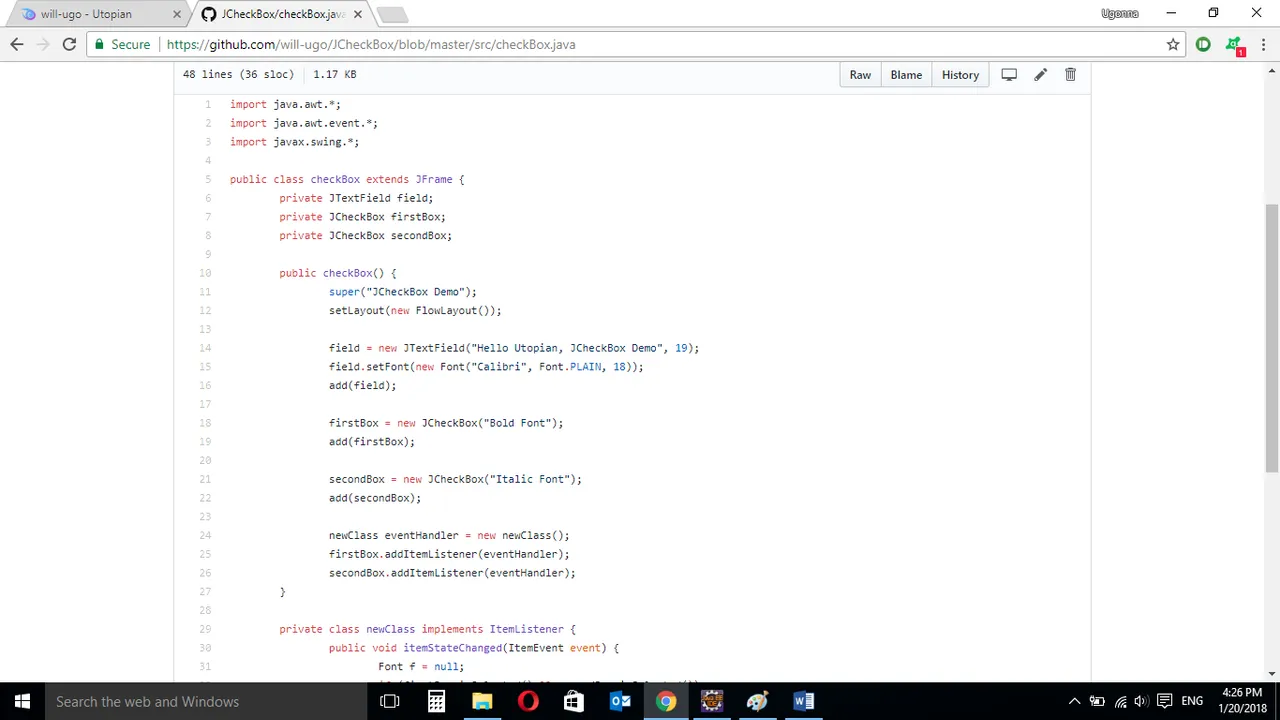This screenshot has height=720, width=1280.
Task: Check battery status in the system tray
Action: click(x=1097, y=701)
